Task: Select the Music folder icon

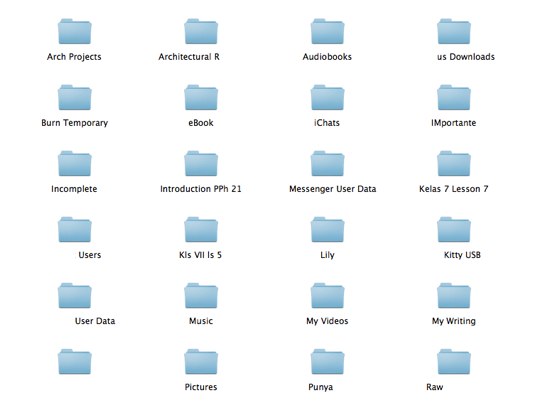Action: pos(201,296)
